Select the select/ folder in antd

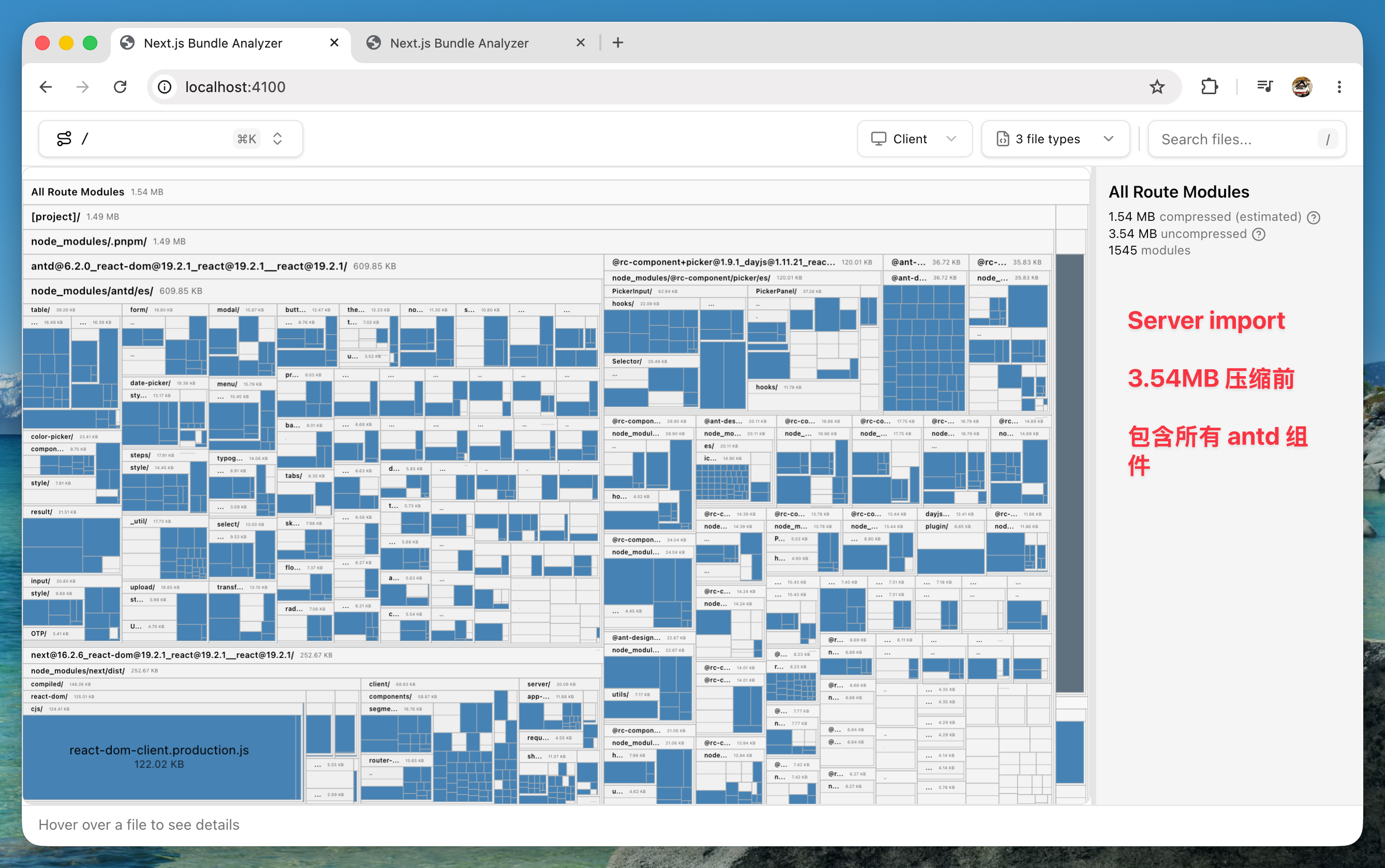tap(242, 524)
